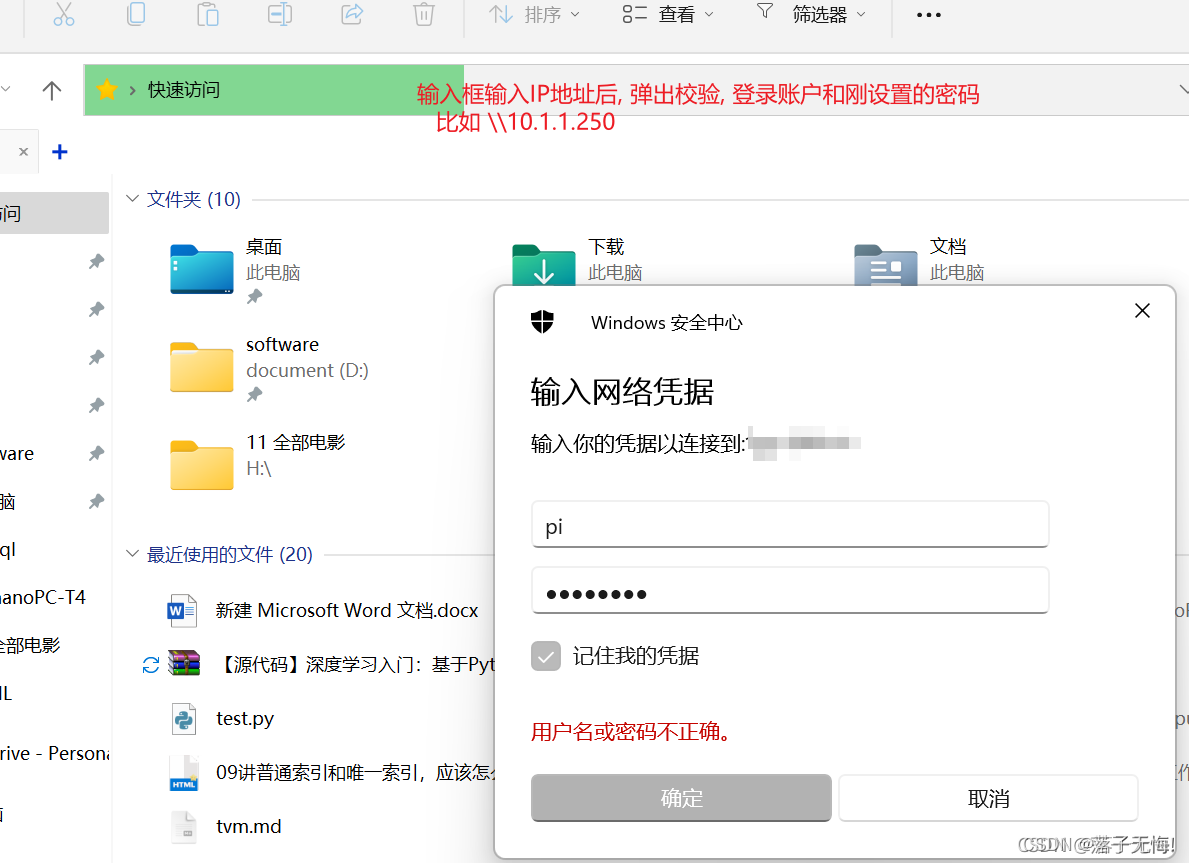The image size is (1189, 863).
Task: Click the Quick Access star icon
Action: [x=106, y=89]
